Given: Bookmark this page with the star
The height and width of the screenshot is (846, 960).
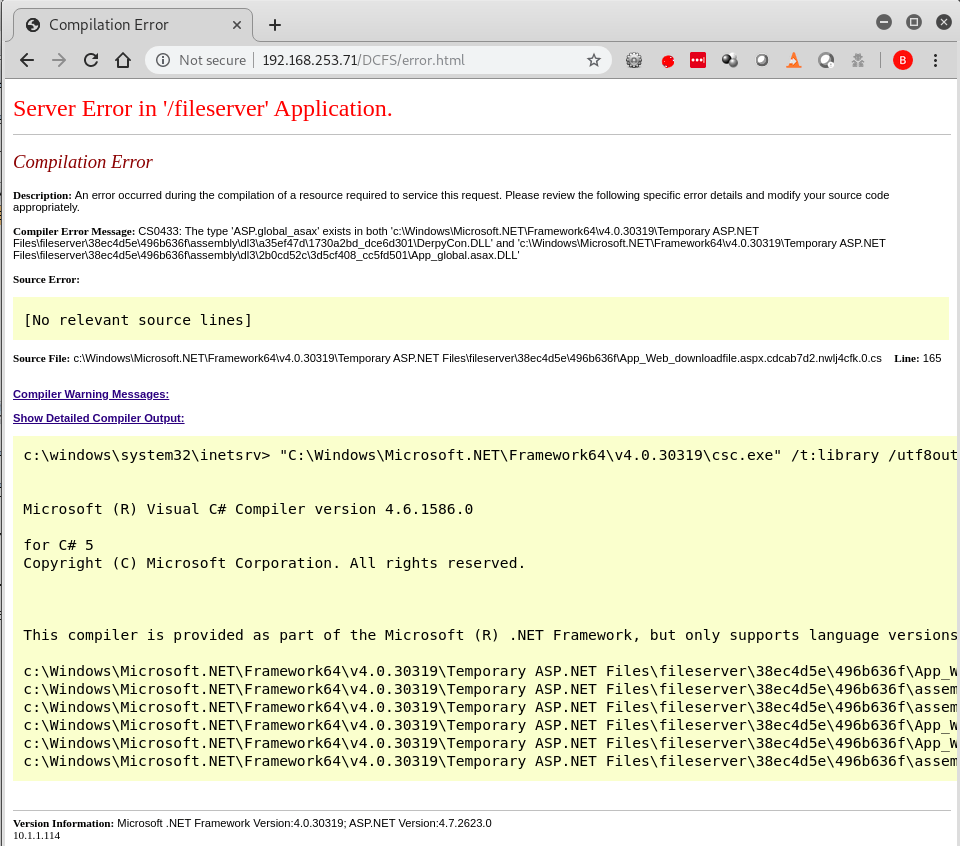Looking at the screenshot, I should click(593, 60).
